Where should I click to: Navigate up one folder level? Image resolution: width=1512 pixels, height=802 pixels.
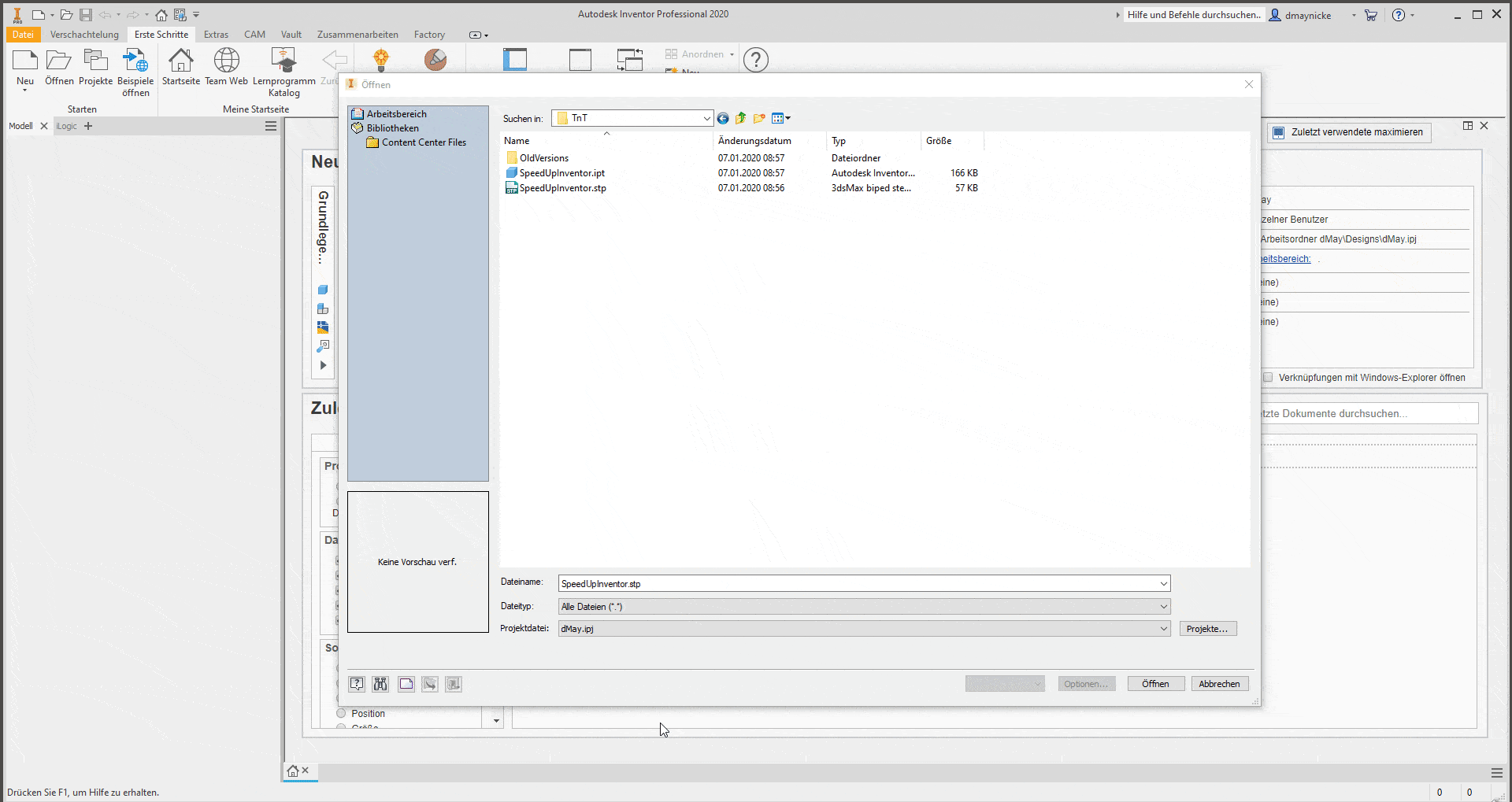coord(740,119)
